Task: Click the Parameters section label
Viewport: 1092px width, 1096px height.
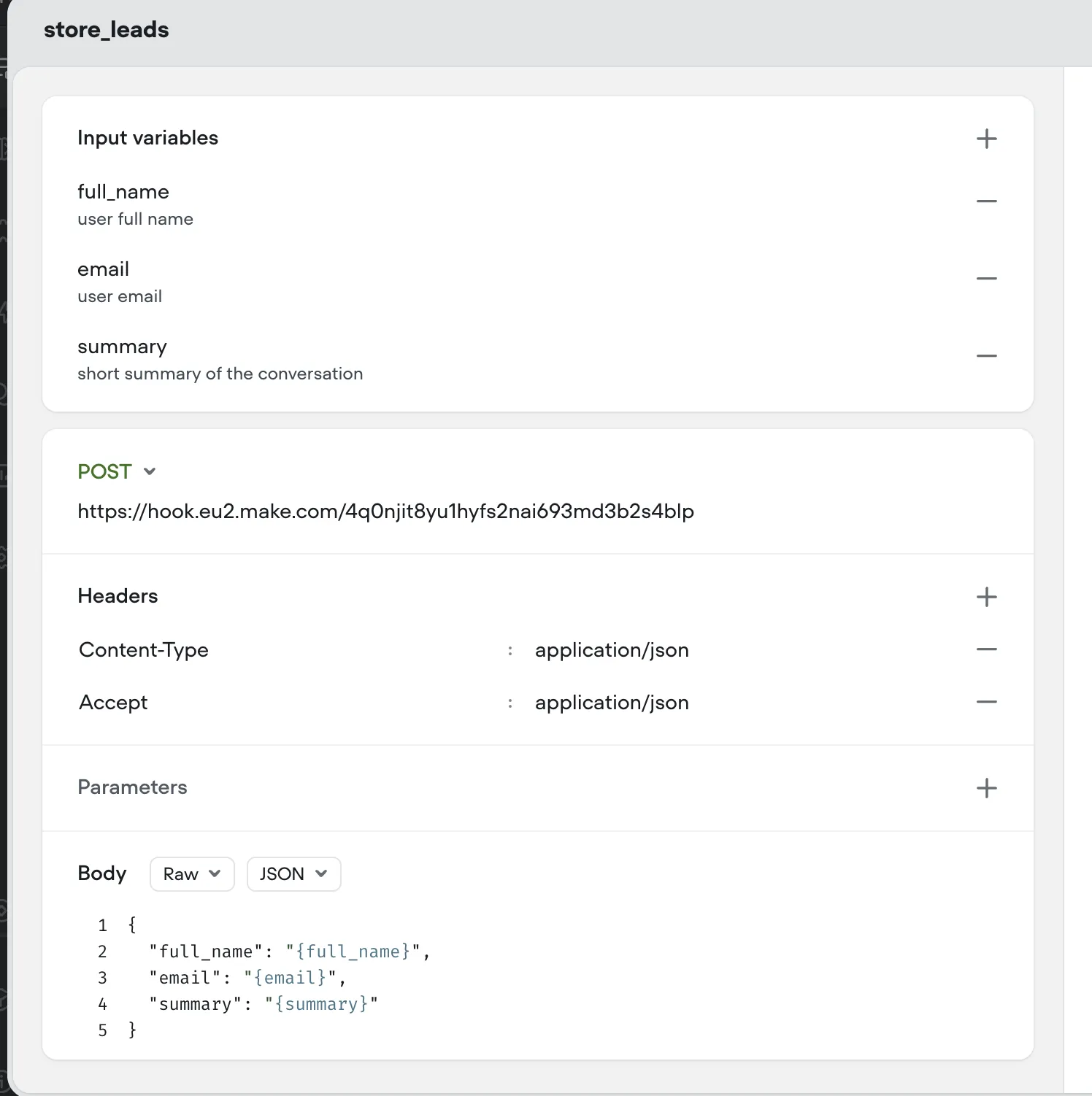Action: point(132,787)
